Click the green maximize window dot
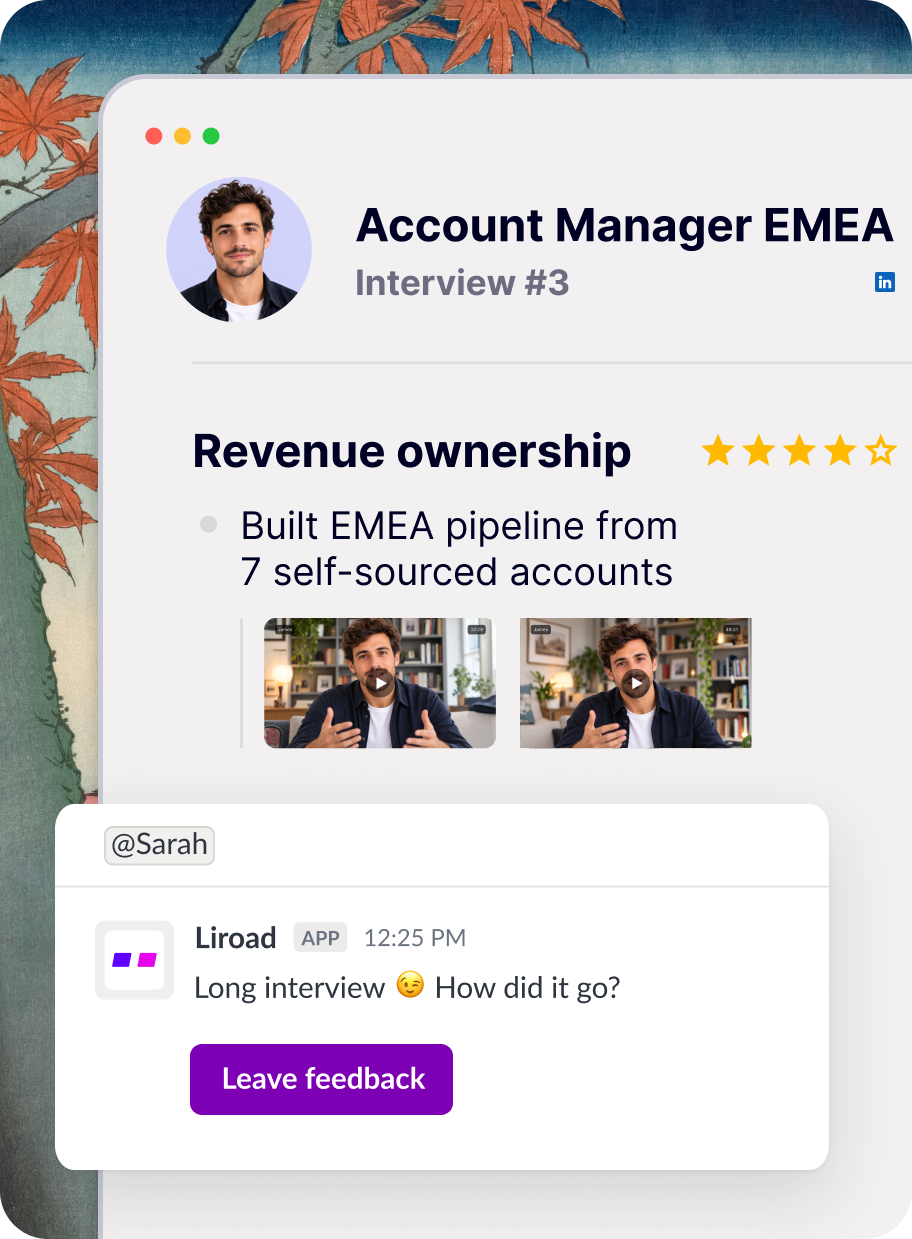This screenshot has width=912, height=1239. pyautogui.click(x=211, y=136)
